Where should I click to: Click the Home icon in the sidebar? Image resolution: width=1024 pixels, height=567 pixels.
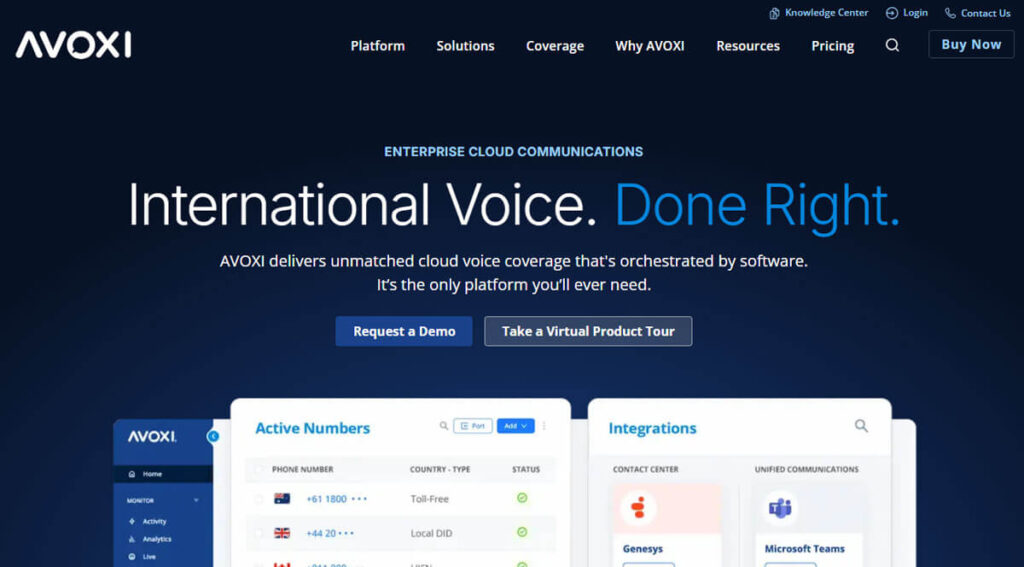(132, 474)
